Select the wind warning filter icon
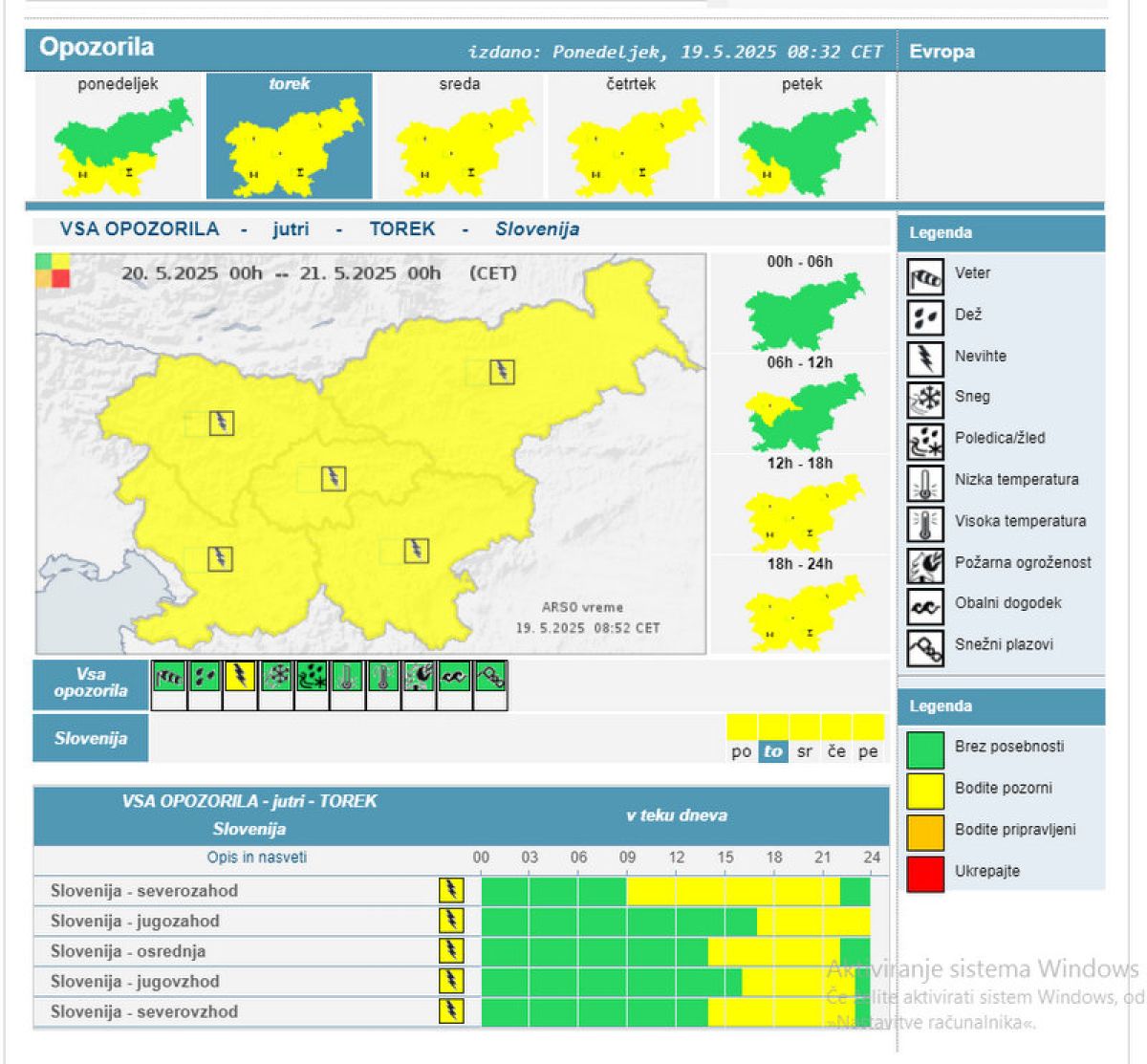Screen dimensions: 1147x1064 click(168, 677)
